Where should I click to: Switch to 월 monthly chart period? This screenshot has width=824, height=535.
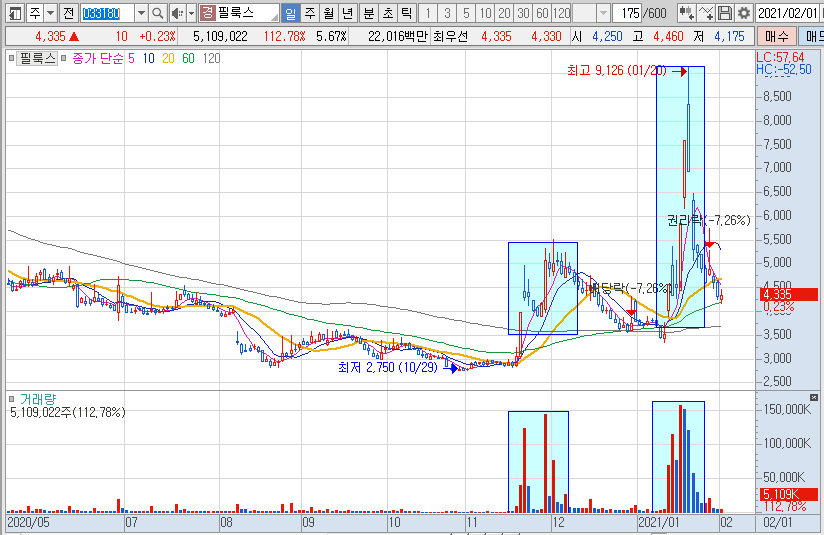click(328, 14)
